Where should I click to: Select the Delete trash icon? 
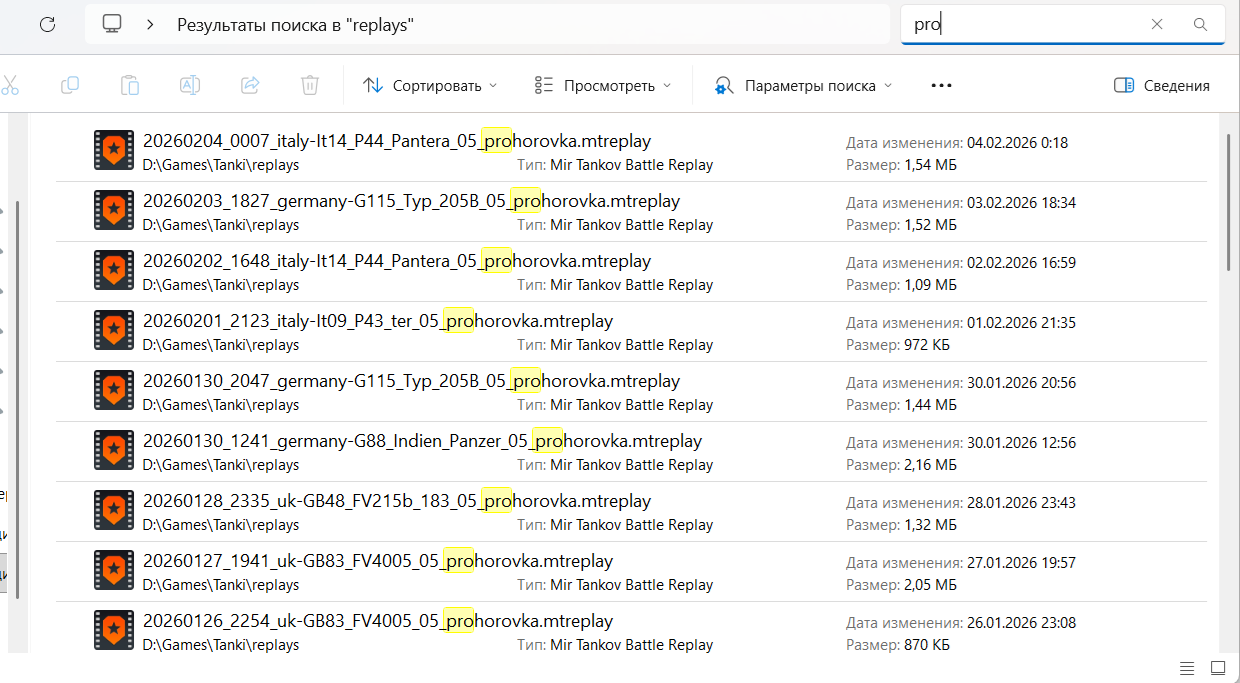310,85
